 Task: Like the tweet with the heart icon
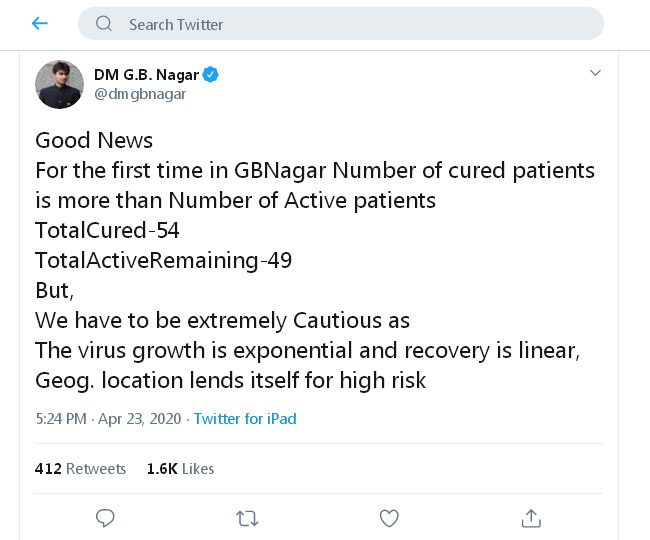389,517
